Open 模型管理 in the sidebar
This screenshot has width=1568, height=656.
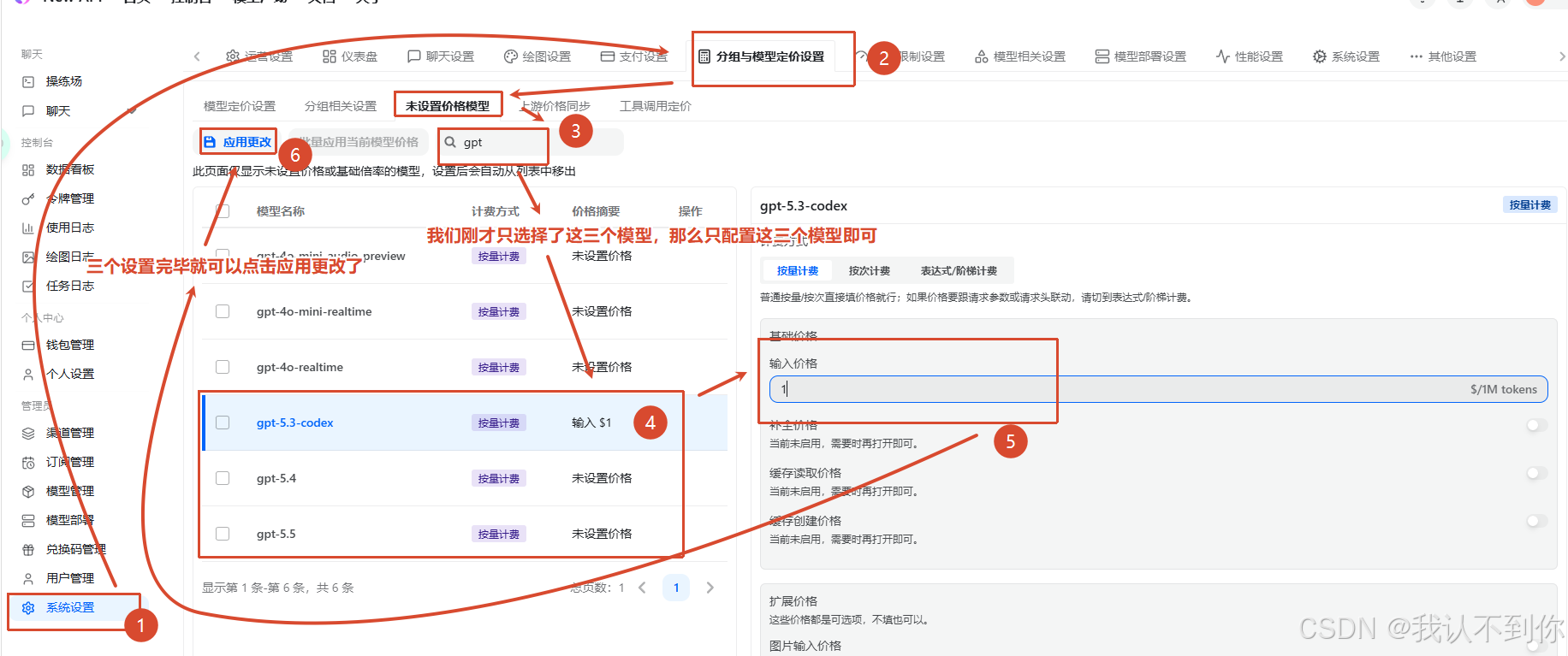(69, 491)
